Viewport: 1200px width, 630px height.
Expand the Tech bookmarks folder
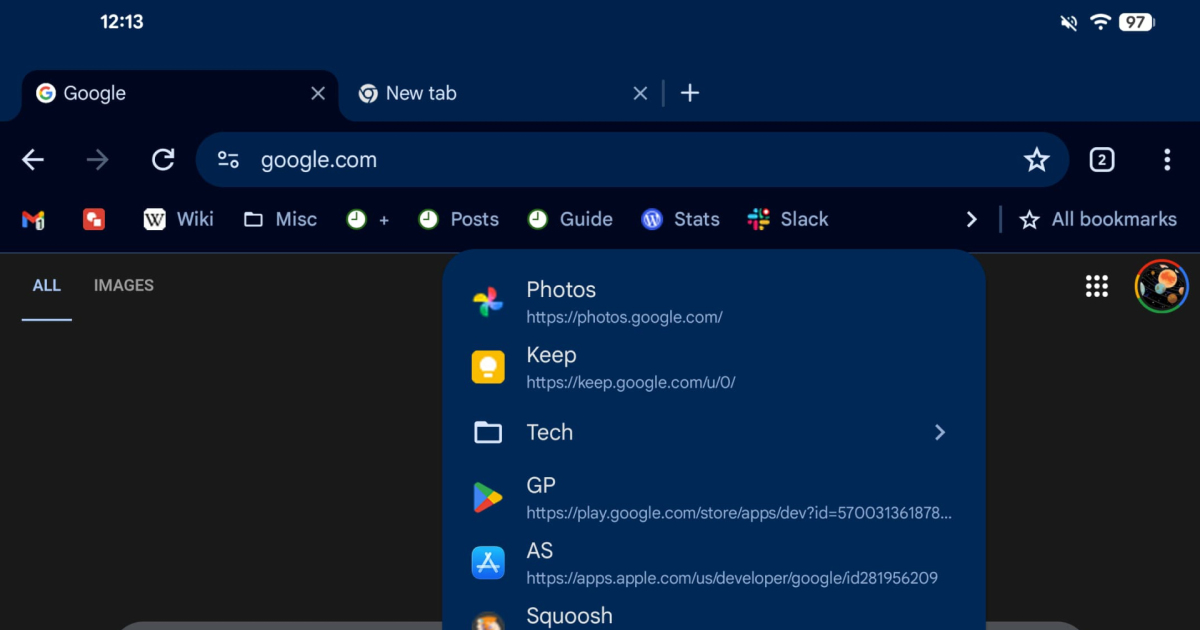pyautogui.click(x=712, y=432)
